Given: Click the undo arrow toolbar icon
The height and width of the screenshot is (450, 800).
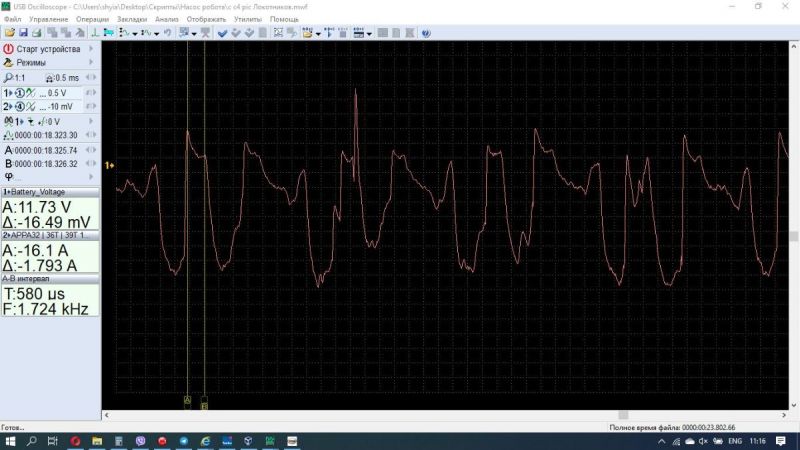Looking at the screenshot, I should [x=167, y=33].
